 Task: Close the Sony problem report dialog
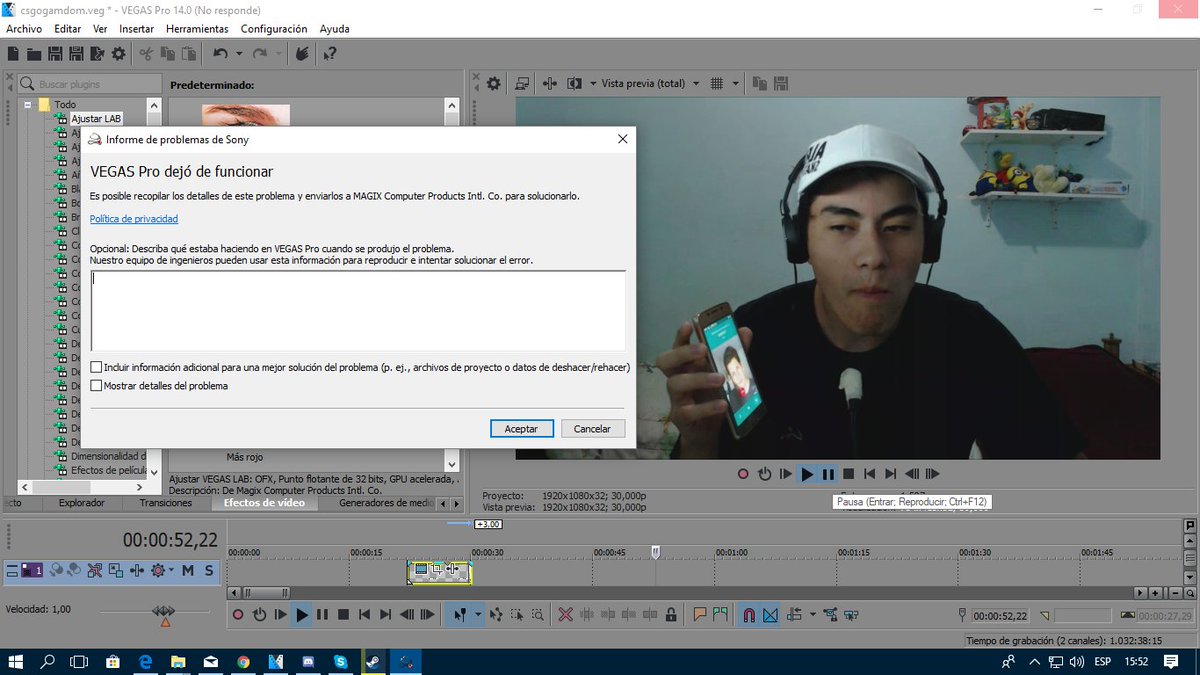622,139
